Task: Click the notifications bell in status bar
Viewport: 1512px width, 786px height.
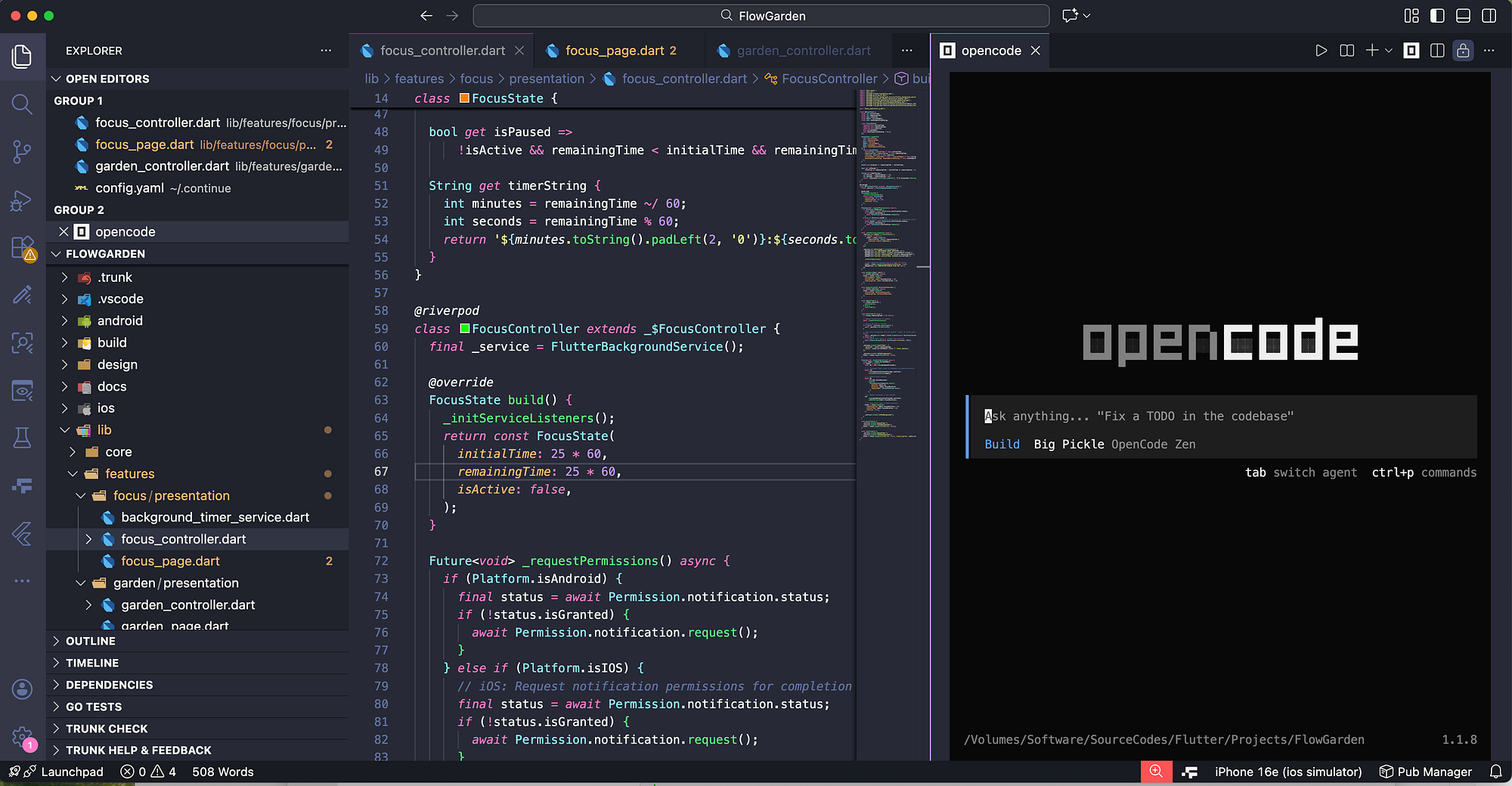Action: (1495, 772)
